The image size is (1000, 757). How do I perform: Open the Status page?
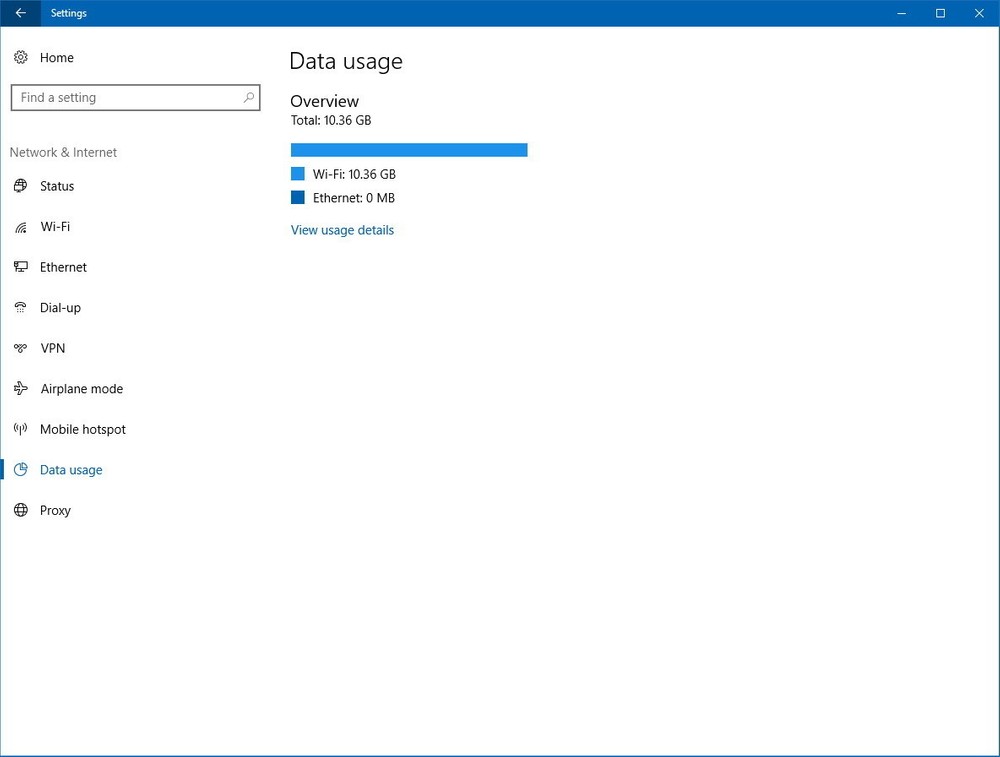coord(57,186)
